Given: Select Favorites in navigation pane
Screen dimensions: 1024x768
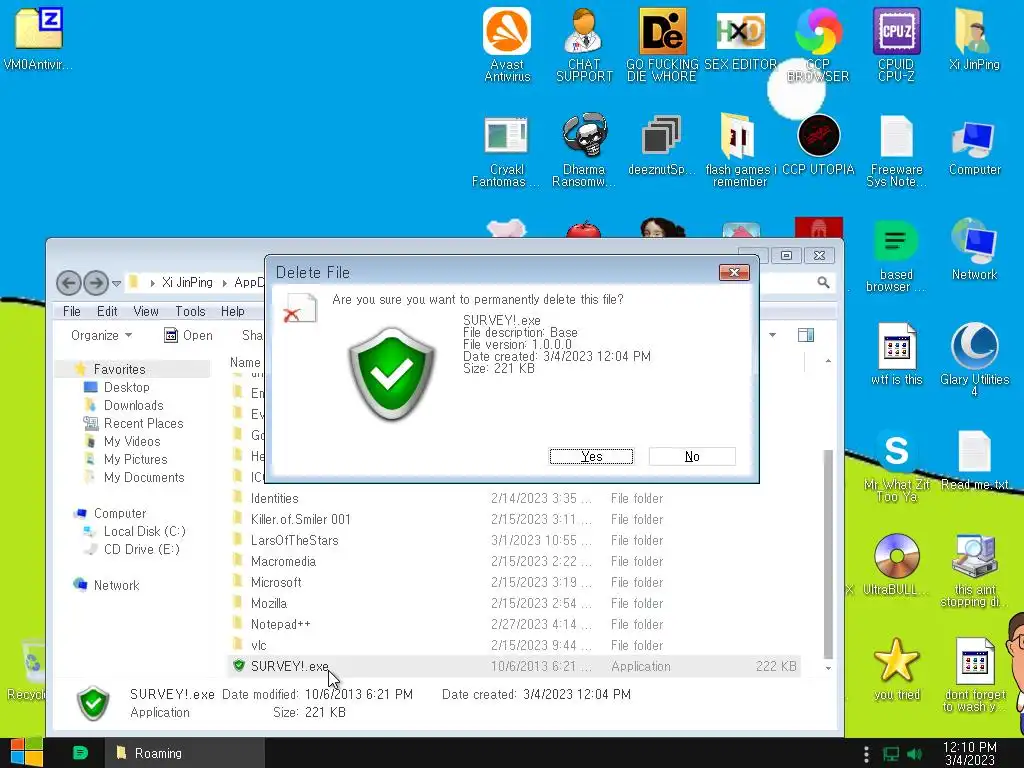Looking at the screenshot, I should tap(120, 369).
